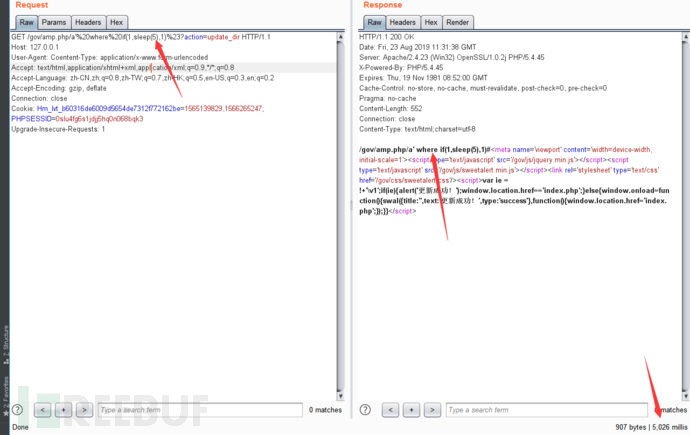
Task: Click the Accept header line in request
Action: (x=123, y=68)
